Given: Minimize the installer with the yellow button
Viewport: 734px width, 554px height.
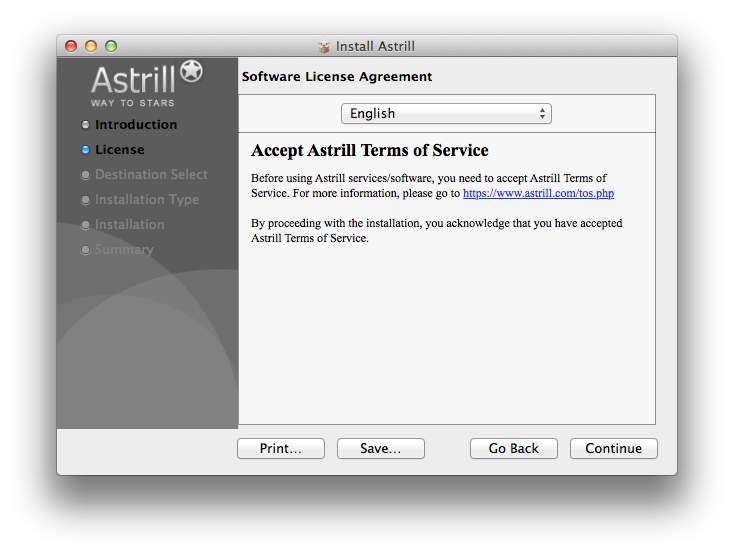Looking at the screenshot, I should 91,46.
